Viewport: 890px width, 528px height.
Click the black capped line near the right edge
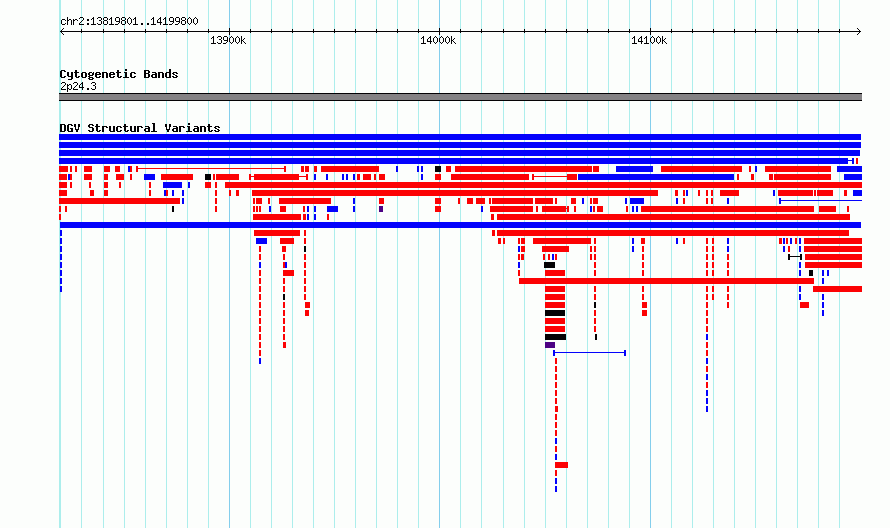[795, 257]
